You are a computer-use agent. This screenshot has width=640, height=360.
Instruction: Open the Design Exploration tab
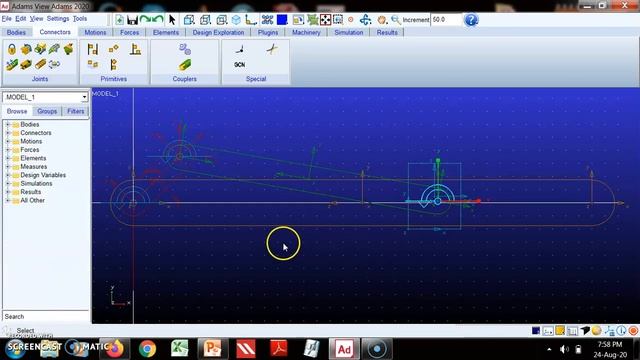pyautogui.click(x=218, y=32)
